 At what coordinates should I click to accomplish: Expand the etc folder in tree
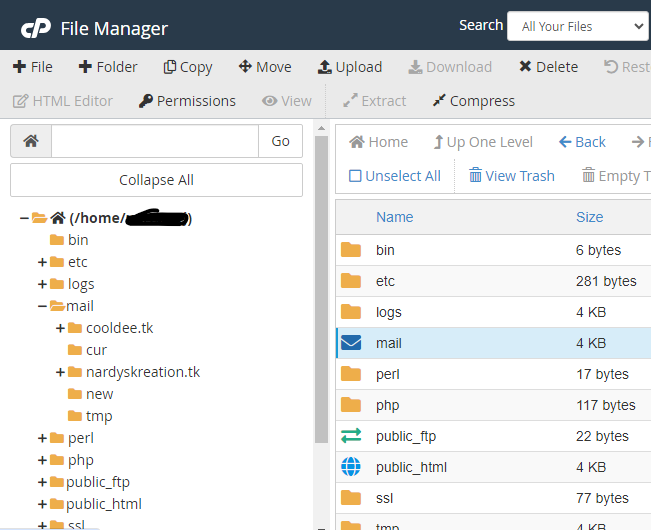pos(42,262)
